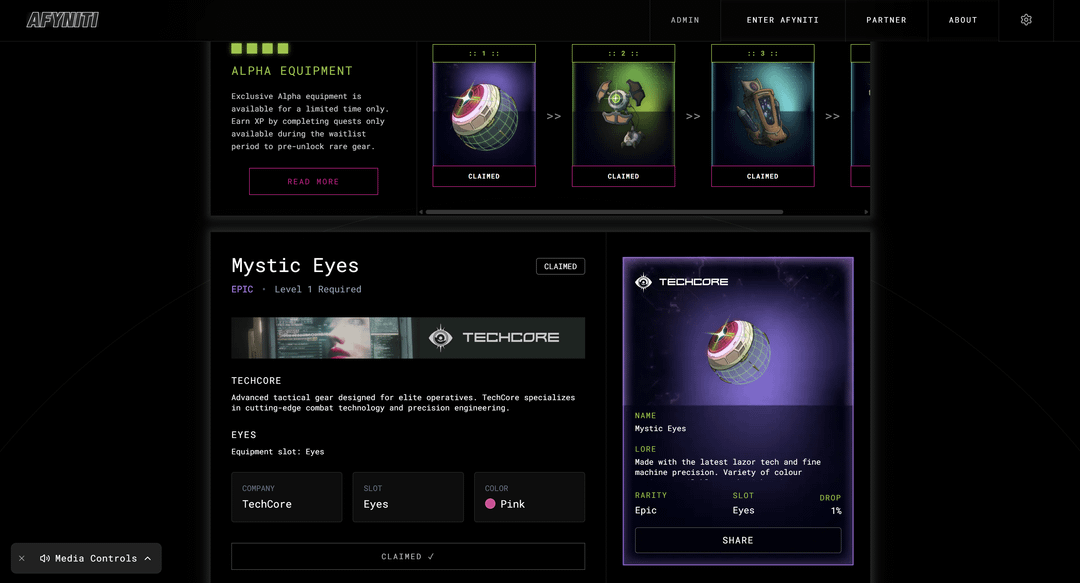Navigate to ENTER AFYNITI
1080x583 pixels.
tap(782, 20)
